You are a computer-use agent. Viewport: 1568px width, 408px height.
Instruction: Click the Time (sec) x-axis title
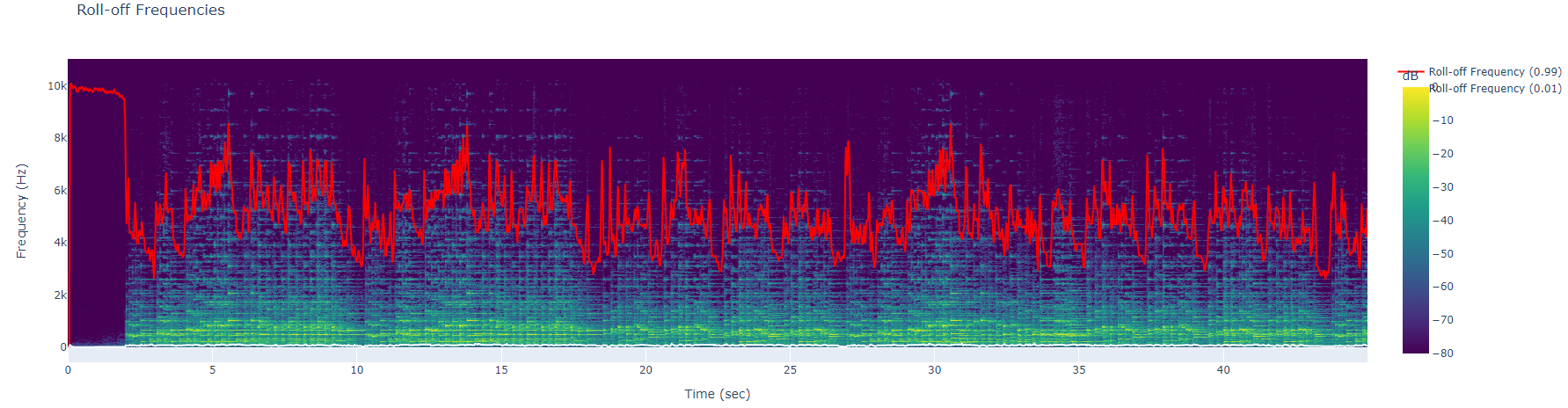(717, 394)
